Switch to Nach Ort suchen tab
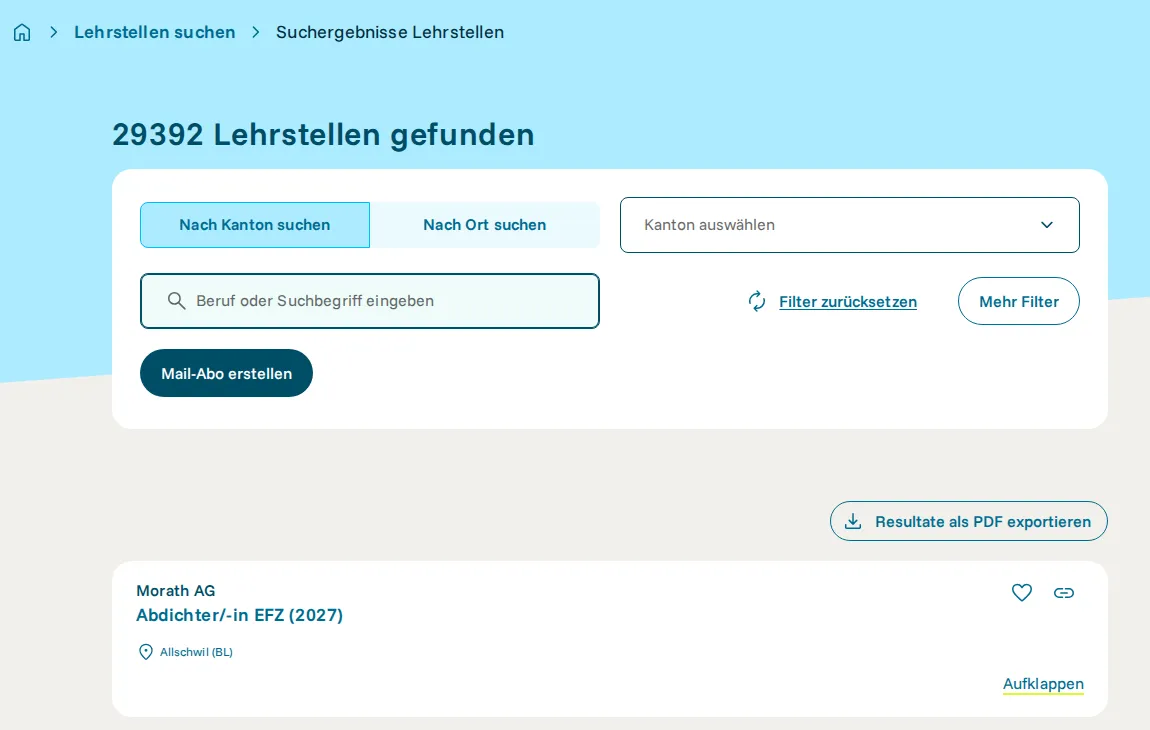This screenshot has width=1150, height=730. 485,225
